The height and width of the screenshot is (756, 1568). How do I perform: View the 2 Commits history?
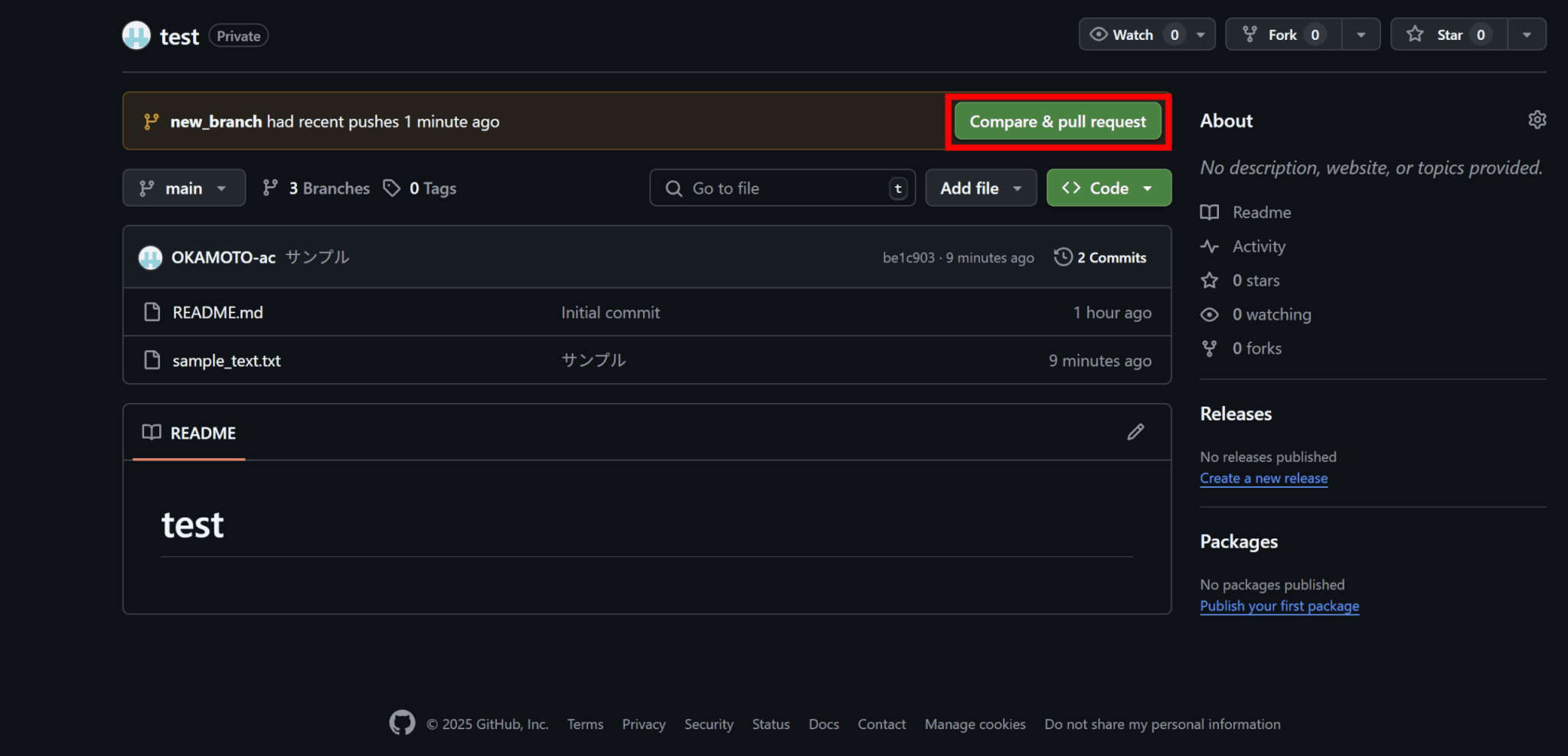(x=1100, y=257)
